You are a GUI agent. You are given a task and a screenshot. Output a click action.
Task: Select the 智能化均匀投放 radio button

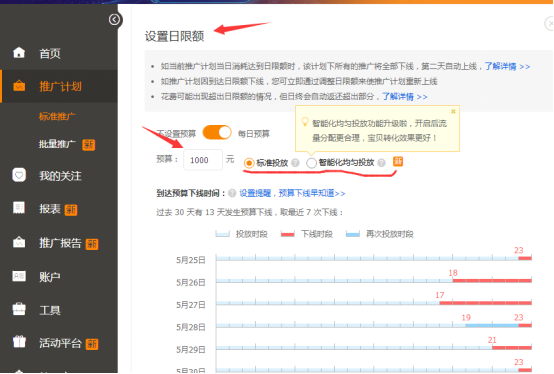(x=311, y=163)
